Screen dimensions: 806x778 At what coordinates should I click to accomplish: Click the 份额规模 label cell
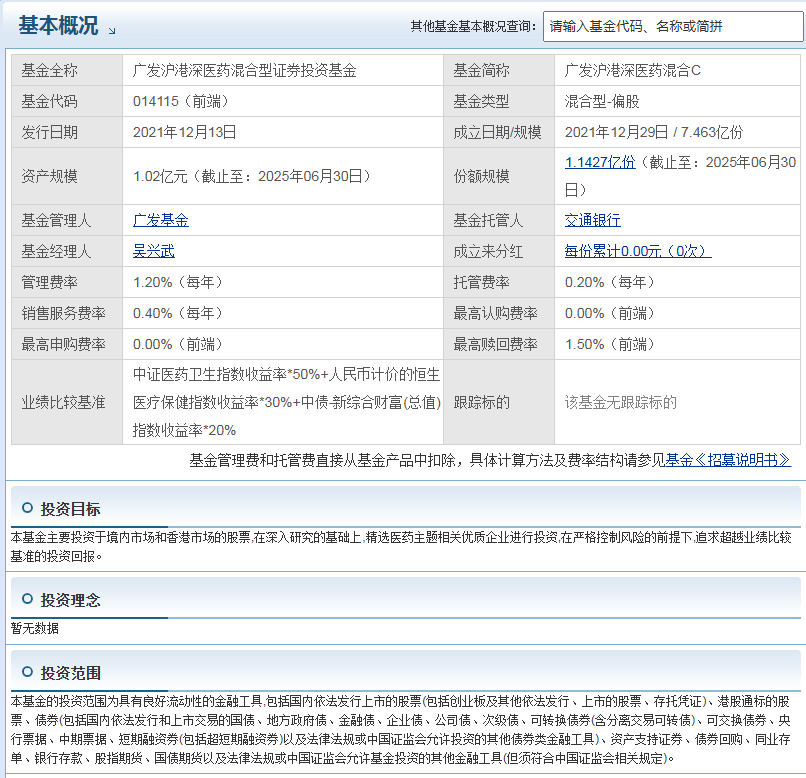pyautogui.click(x=499, y=176)
